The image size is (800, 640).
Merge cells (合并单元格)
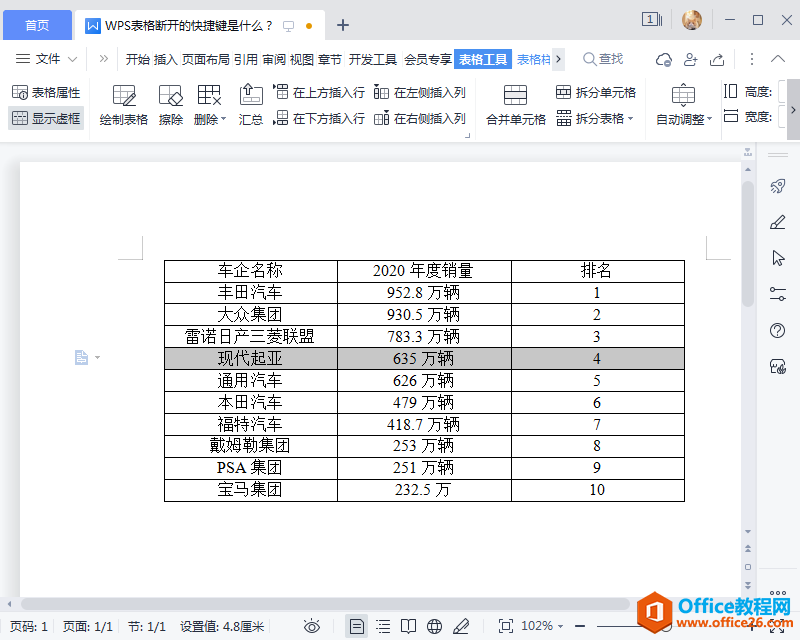515,105
